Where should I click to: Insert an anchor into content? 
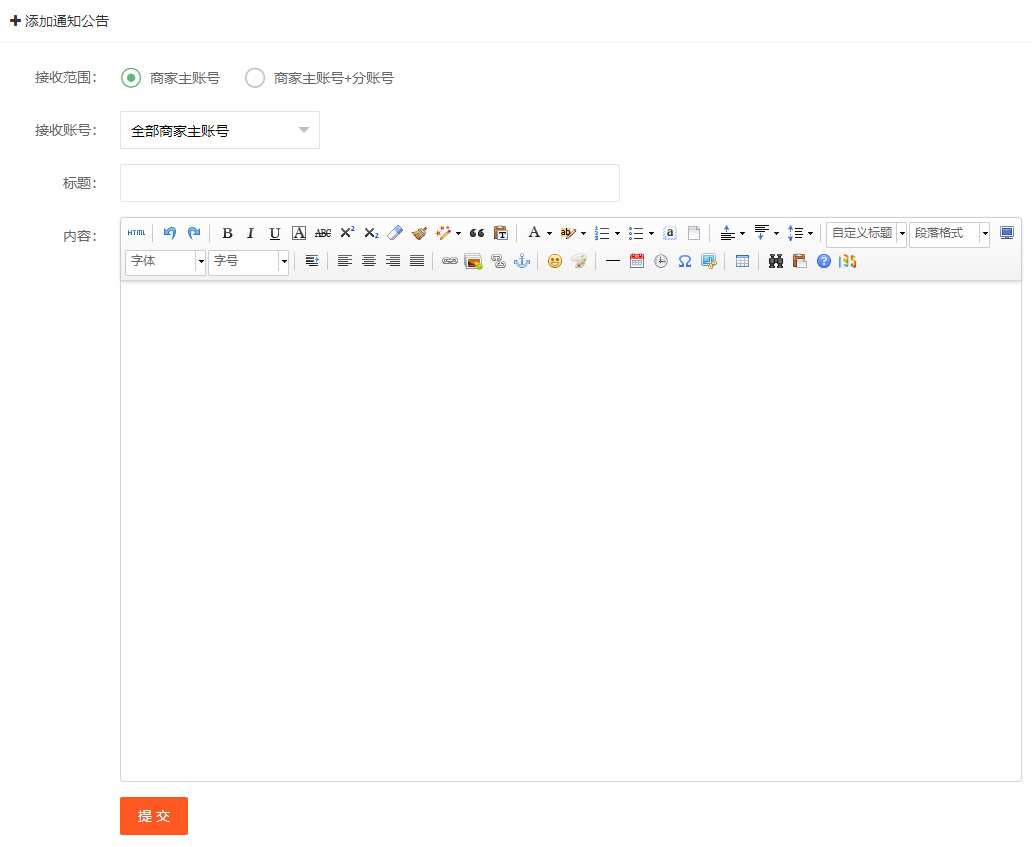tap(521, 261)
